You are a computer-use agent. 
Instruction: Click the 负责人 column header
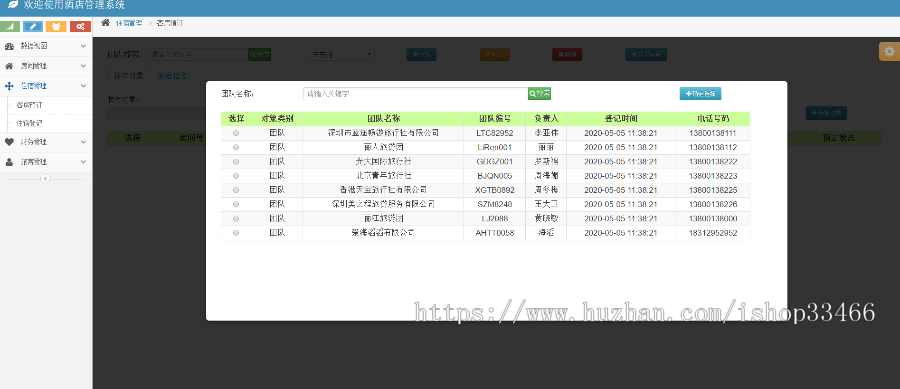pyautogui.click(x=546, y=119)
